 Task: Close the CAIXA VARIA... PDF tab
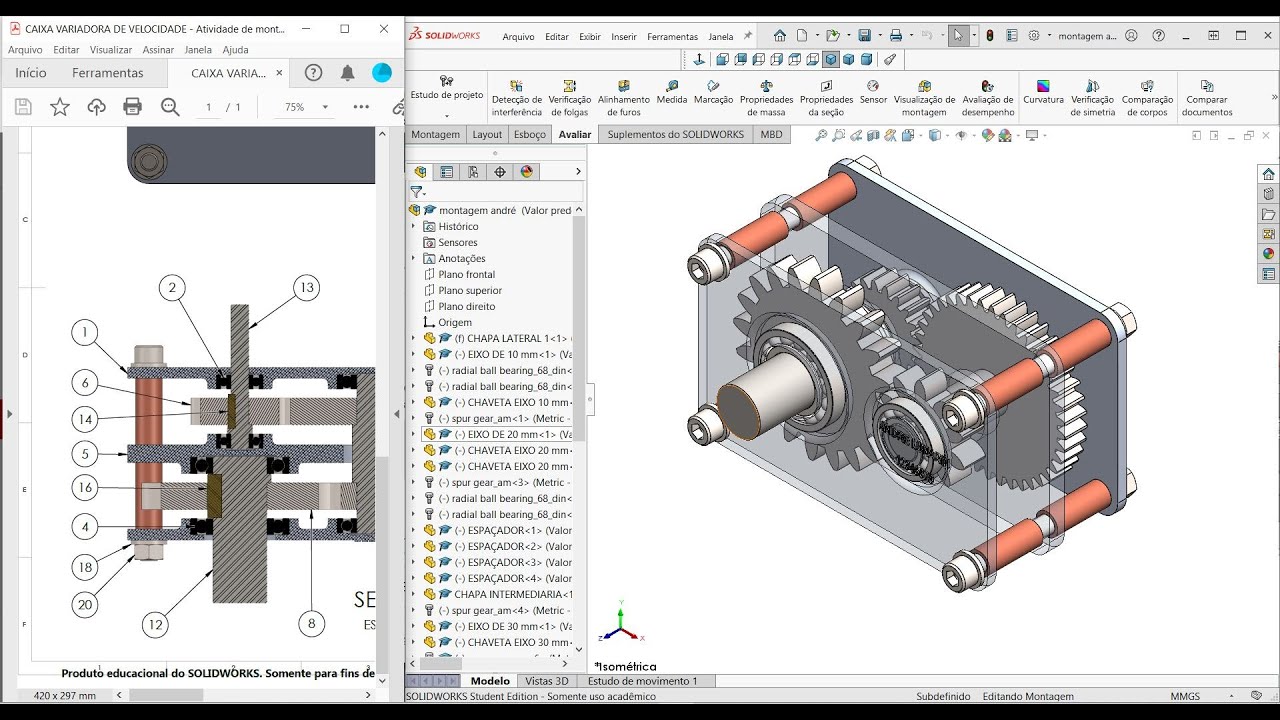click(279, 73)
